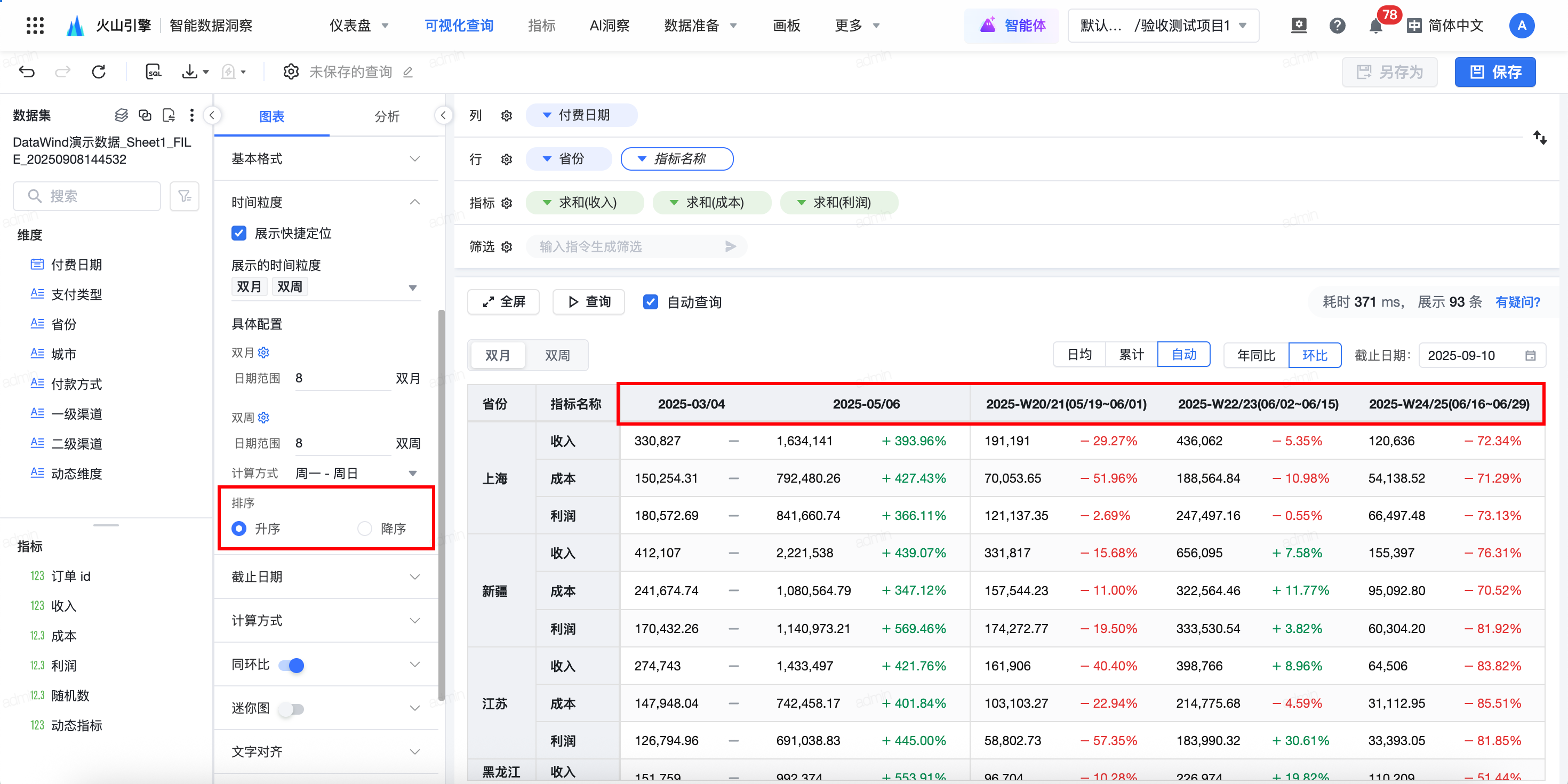Image resolution: width=1568 pixels, height=784 pixels.
Task: Click the download export icon
Action: 190,72
